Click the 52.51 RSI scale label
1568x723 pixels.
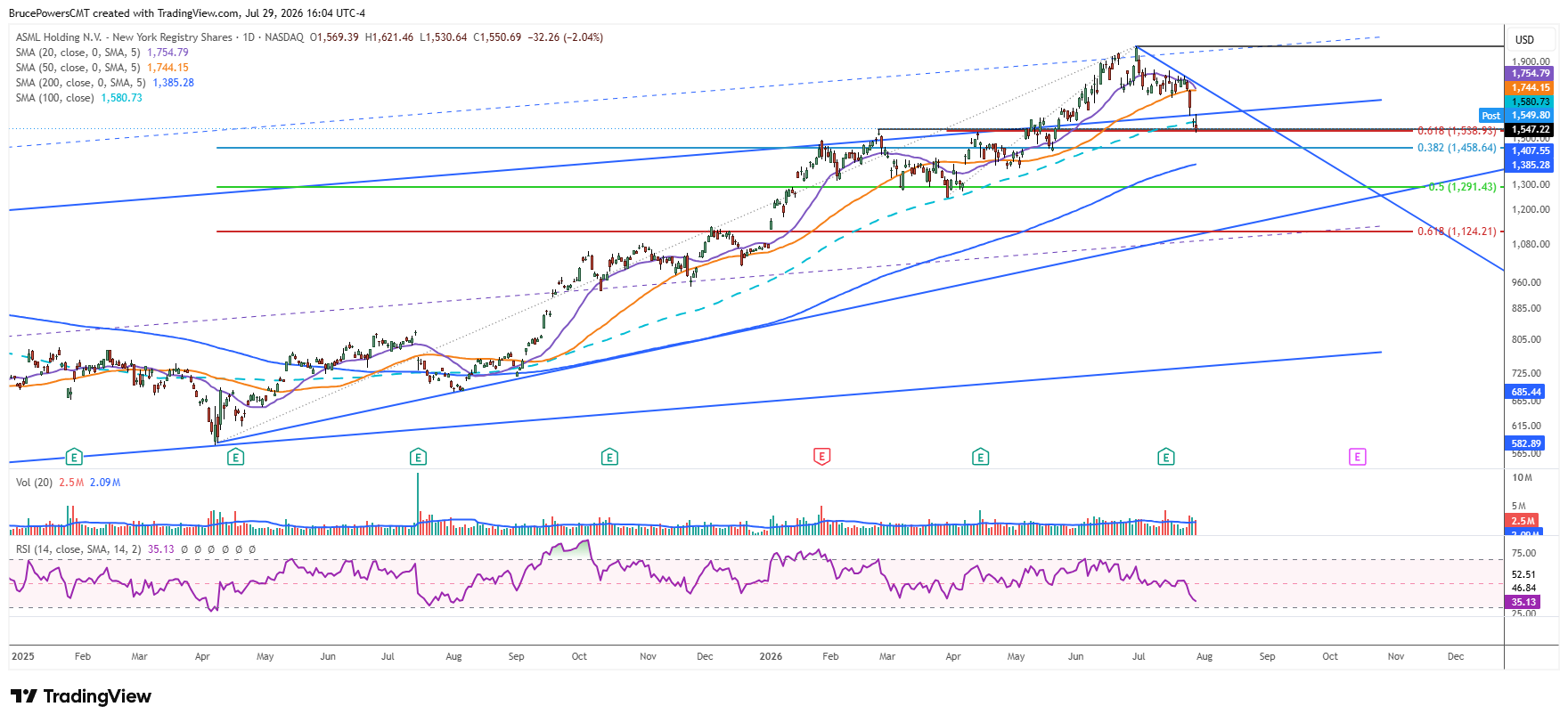1524,574
